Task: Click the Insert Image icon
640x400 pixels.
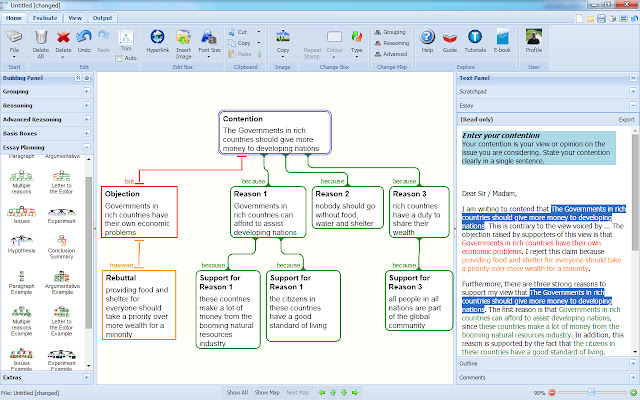Action: coord(183,37)
